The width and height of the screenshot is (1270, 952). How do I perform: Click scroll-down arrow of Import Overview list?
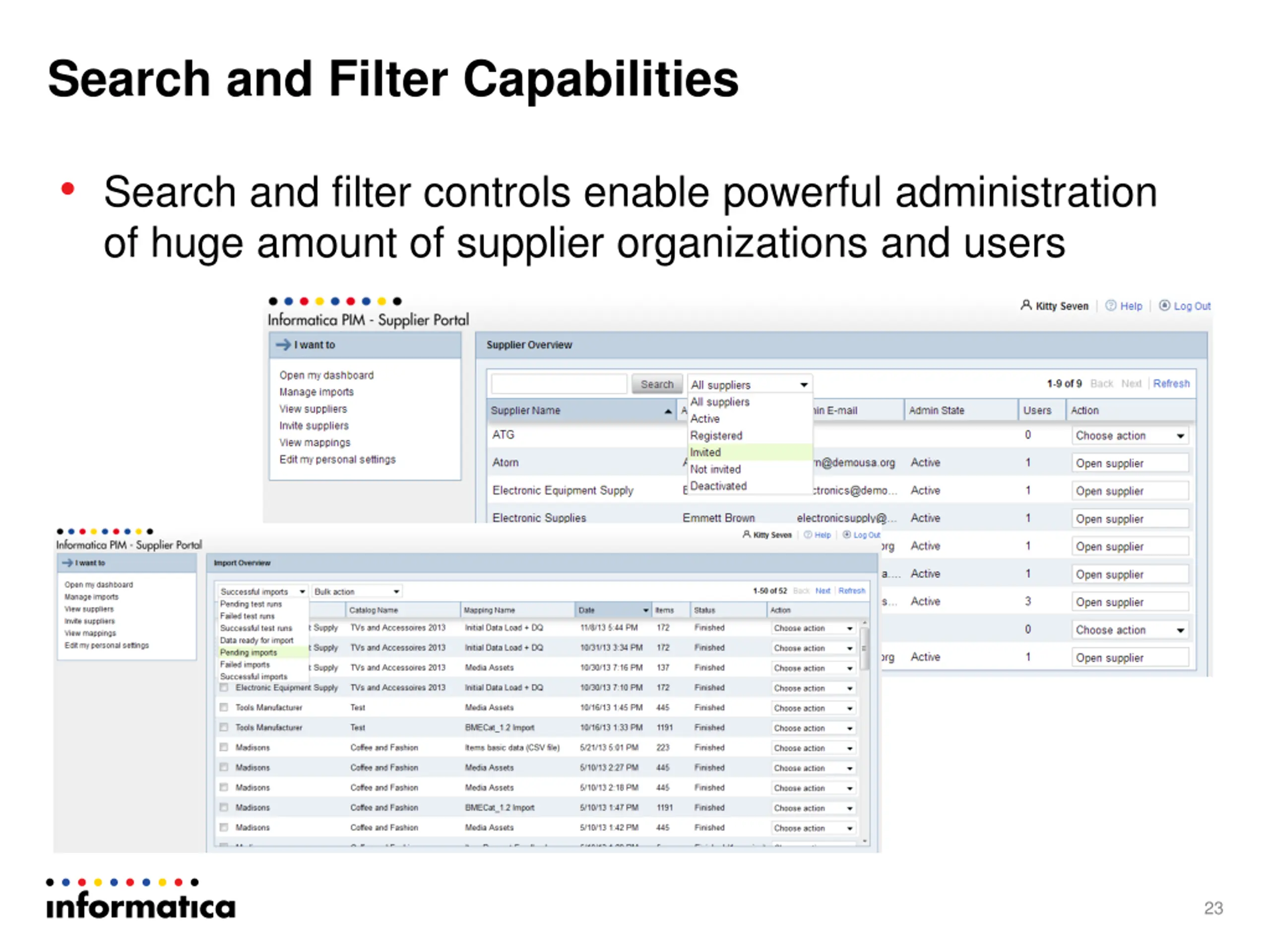(x=865, y=841)
